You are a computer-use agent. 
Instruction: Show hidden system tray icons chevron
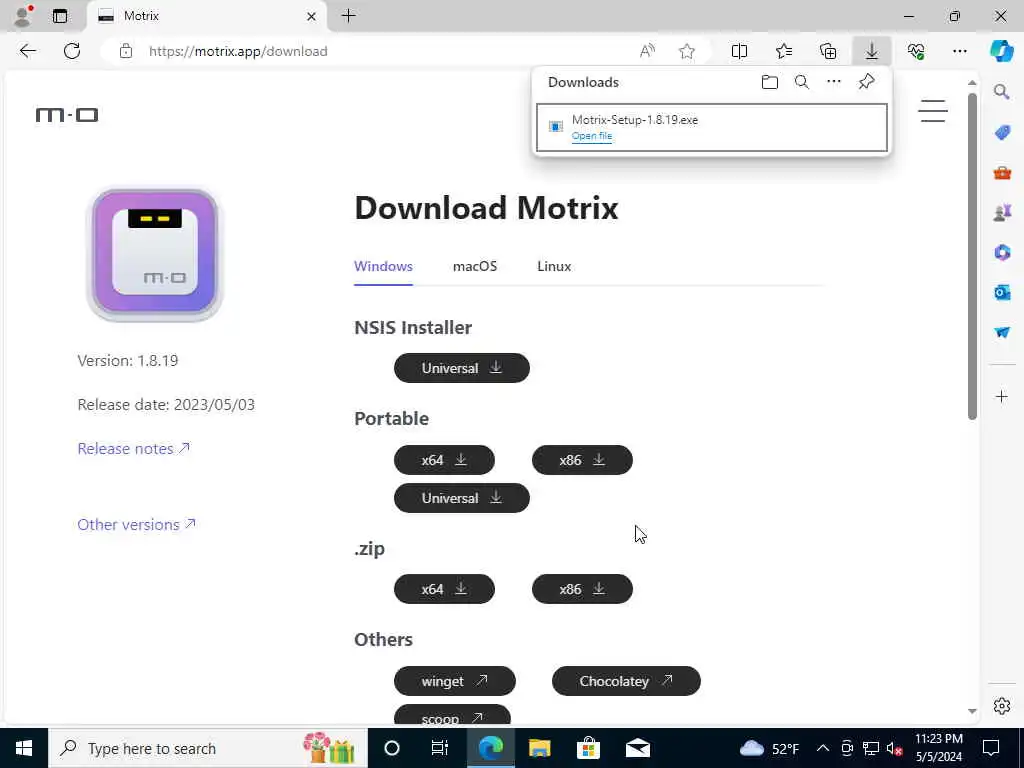[823, 748]
